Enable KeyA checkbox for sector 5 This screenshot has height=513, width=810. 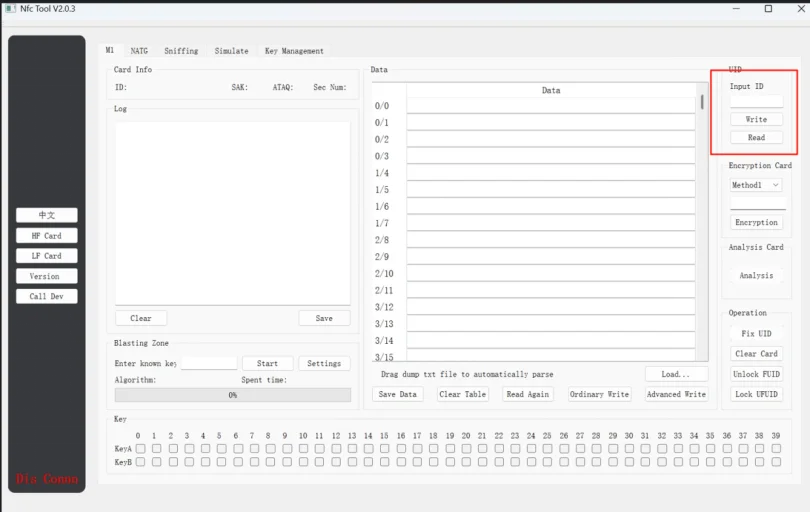[x=222, y=448]
